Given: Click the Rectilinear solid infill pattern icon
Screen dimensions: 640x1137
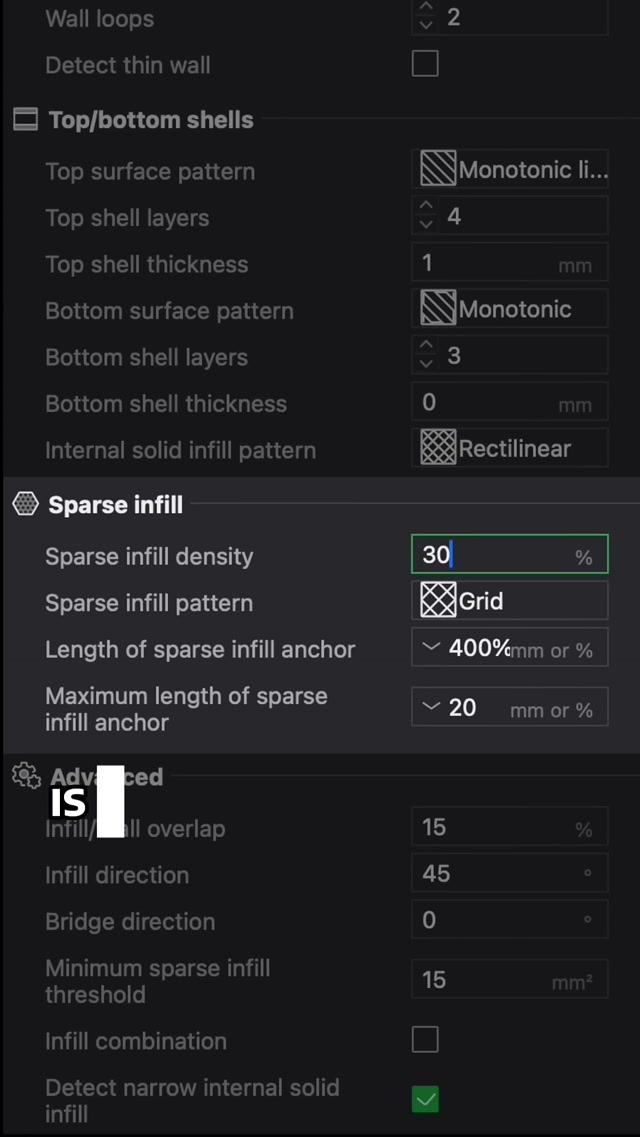Looking at the screenshot, I should [438, 448].
